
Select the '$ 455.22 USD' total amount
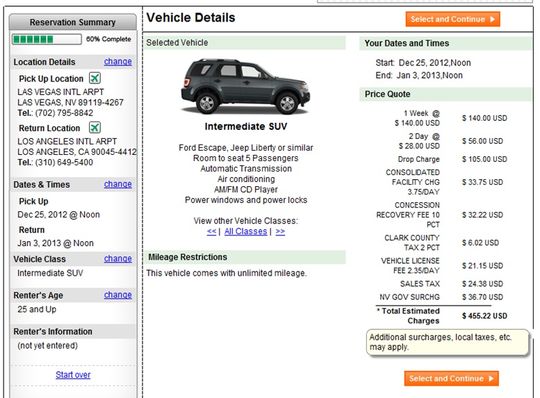click(485, 316)
